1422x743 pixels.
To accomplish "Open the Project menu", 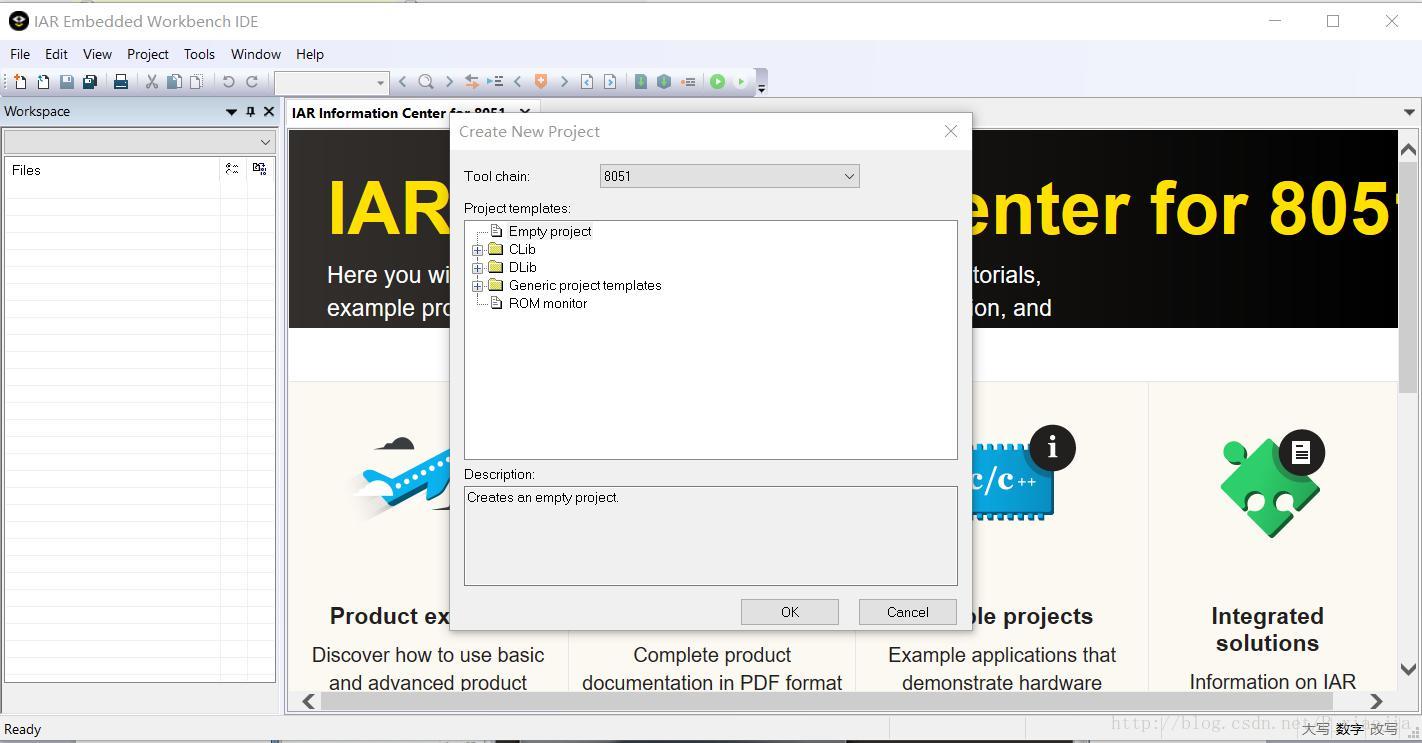I will coord(148,54).
